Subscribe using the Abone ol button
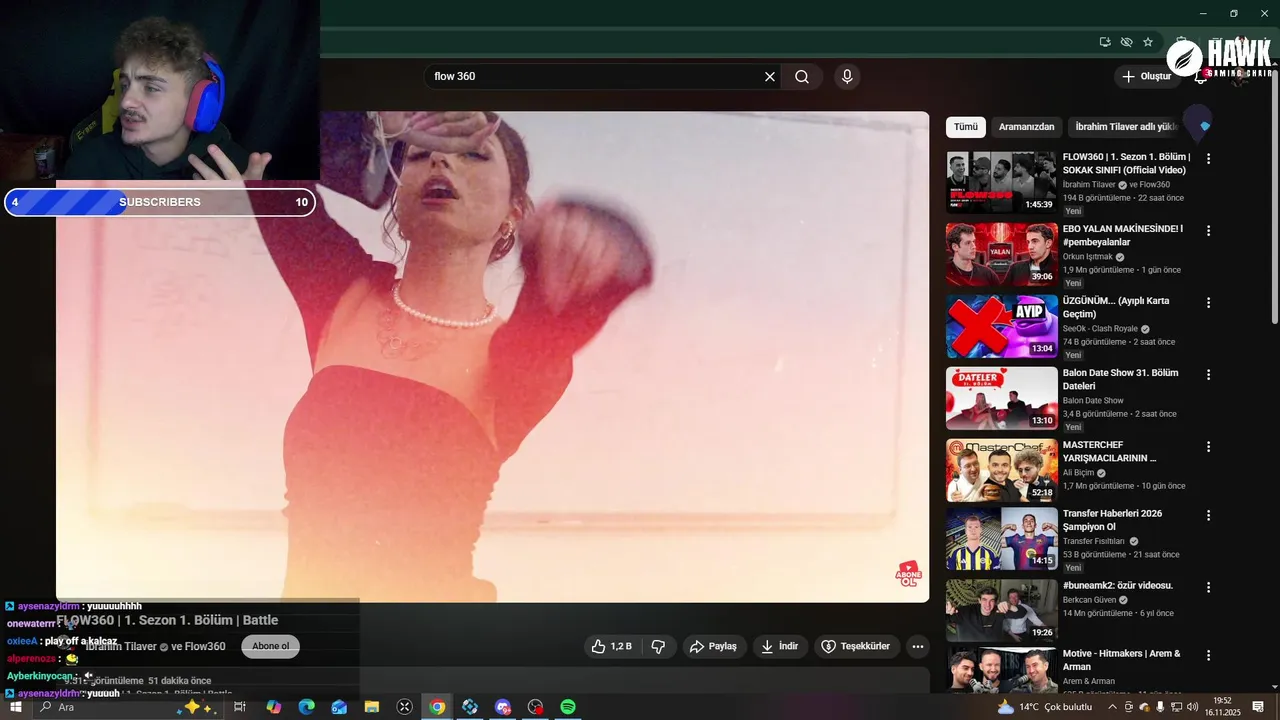The width and height of the screenshot is (1280, 720). [270, 647]
